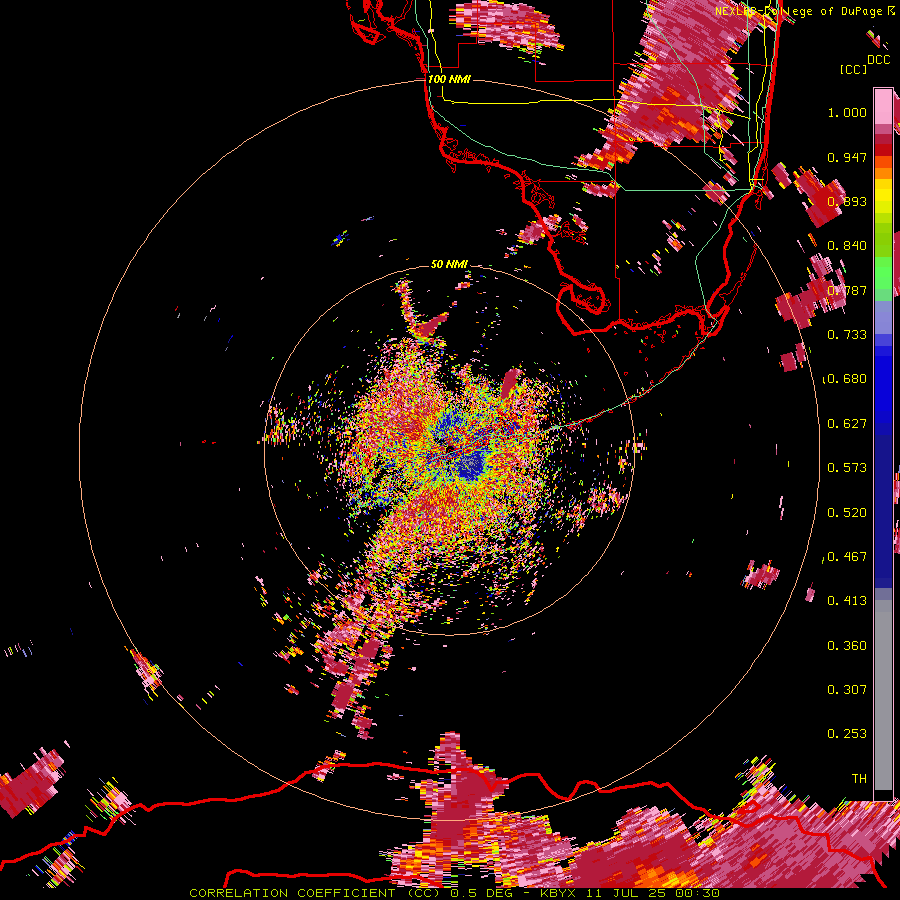Click the 0.733 scale value

tap(847, 335)
